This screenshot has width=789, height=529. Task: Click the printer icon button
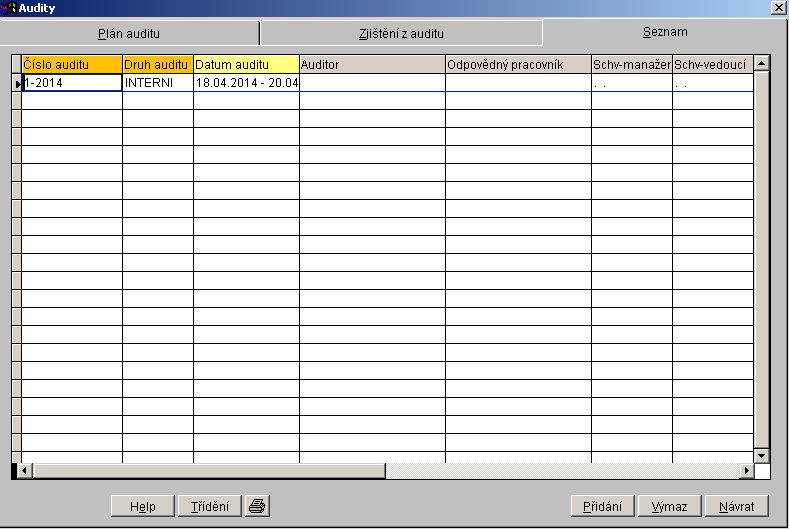coord(257,506)
